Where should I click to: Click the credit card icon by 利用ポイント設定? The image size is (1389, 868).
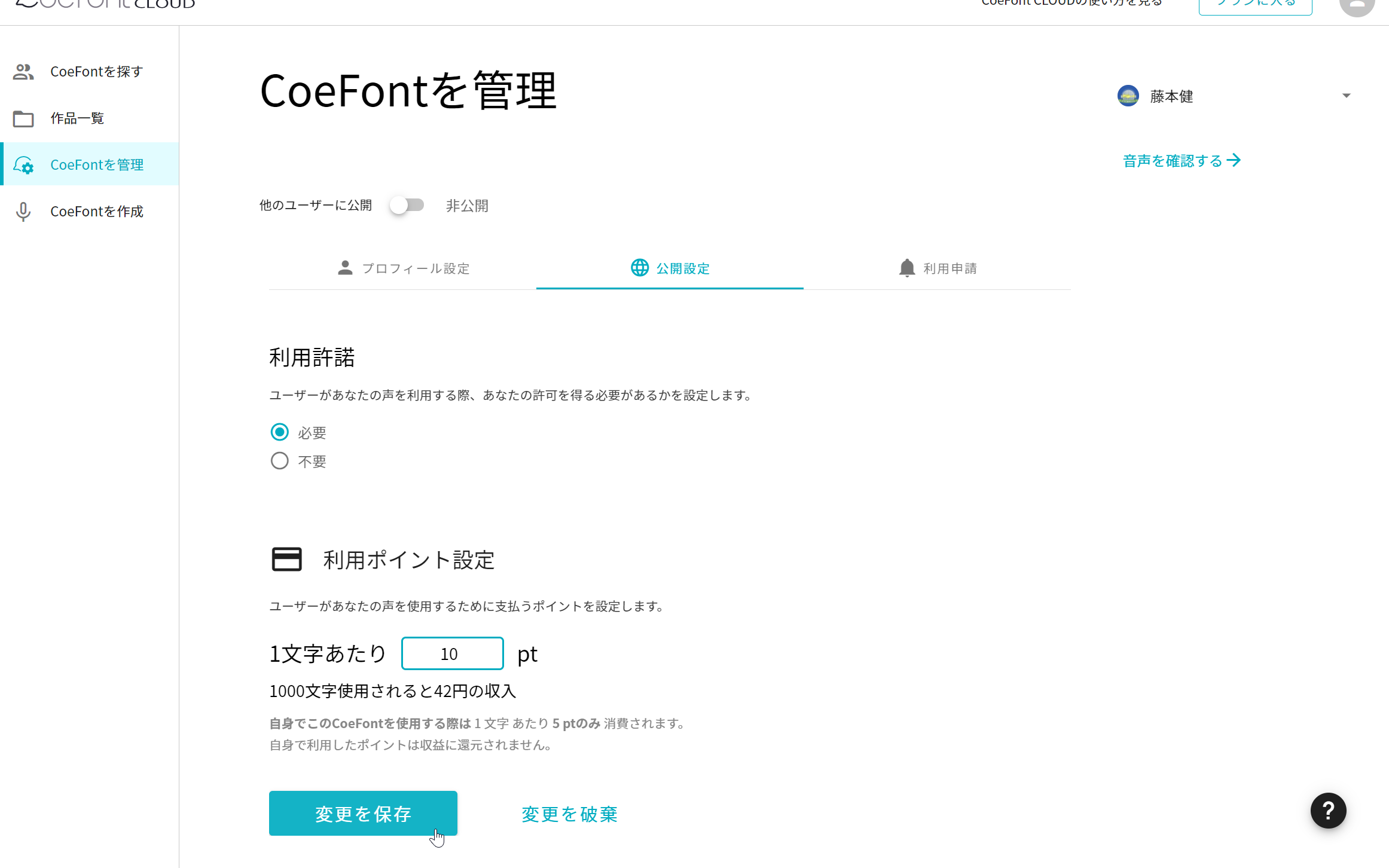coord(287,560)
